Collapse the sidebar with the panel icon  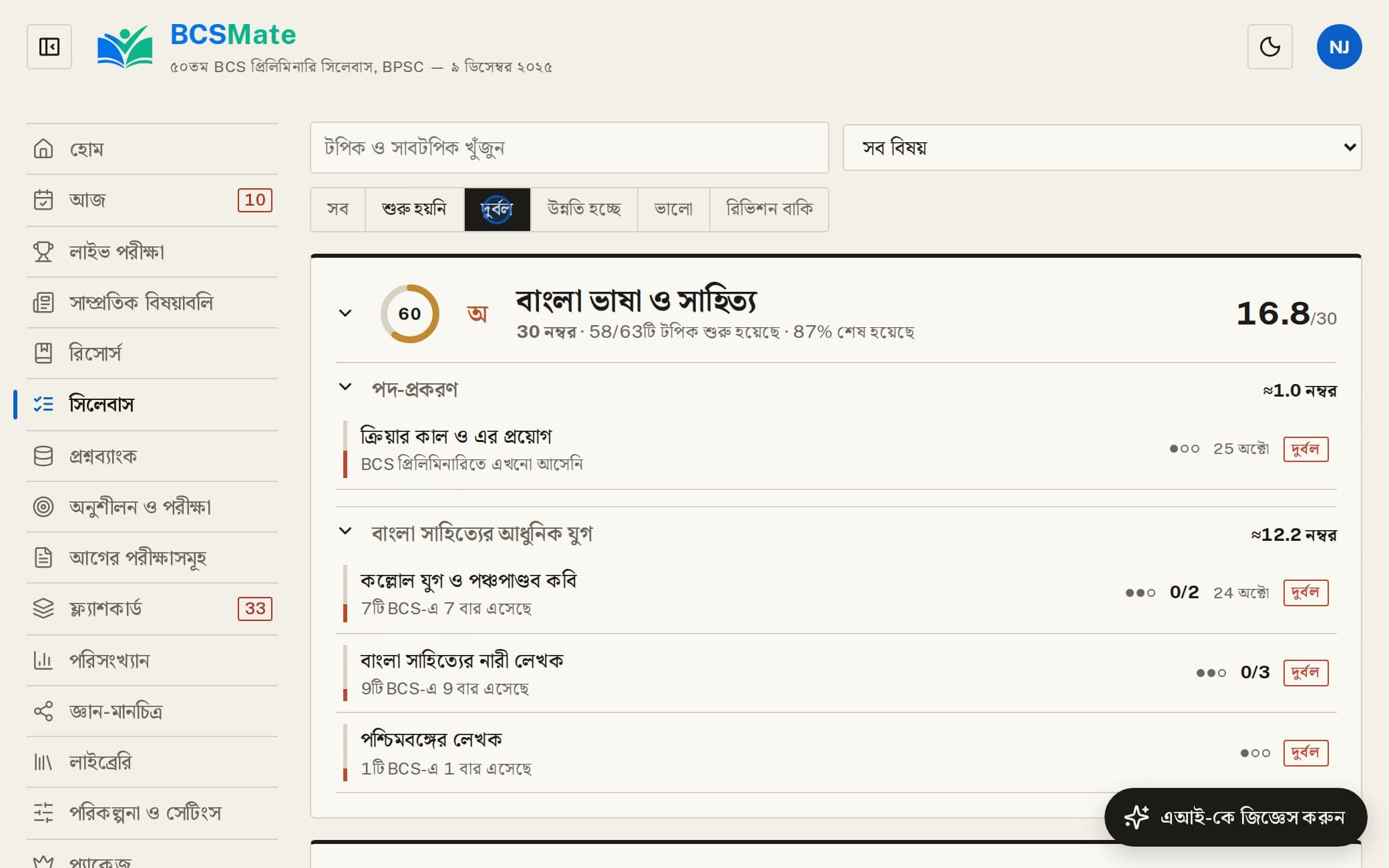point(49,47)
